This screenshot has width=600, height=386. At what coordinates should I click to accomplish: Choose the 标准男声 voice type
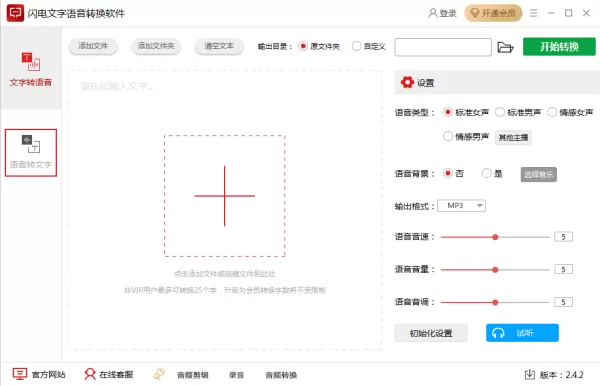point(518,112)
